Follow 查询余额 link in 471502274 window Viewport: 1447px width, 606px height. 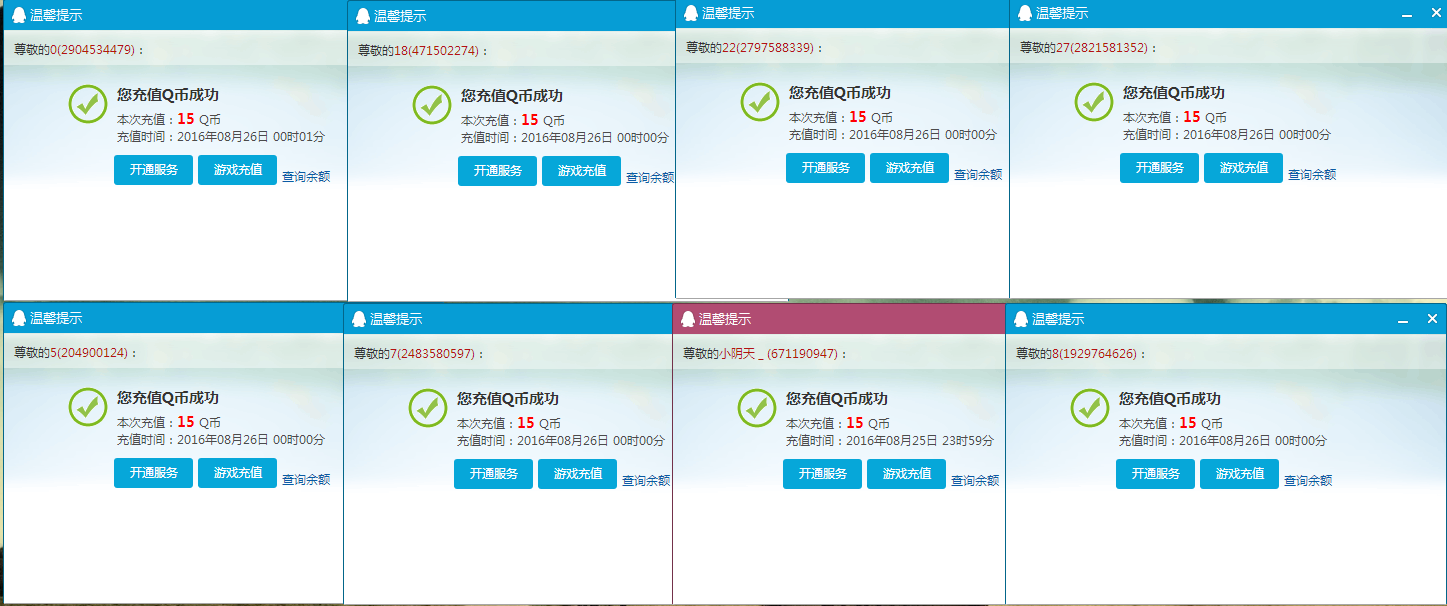(x=650, y=178)
